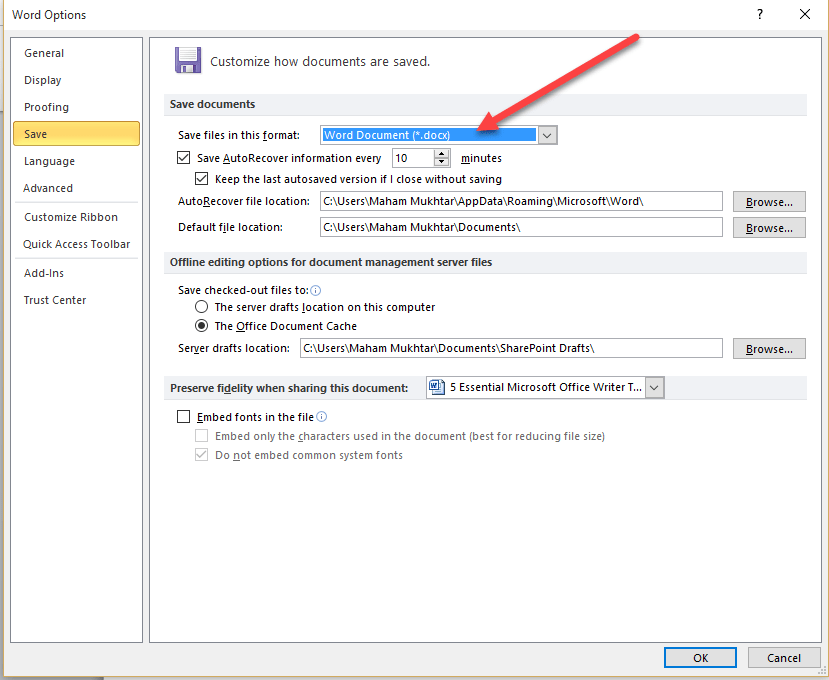The height and width of the screenshot is (680, 829).
Task: Open help with the question mark icon
Action: click(760, 14)
